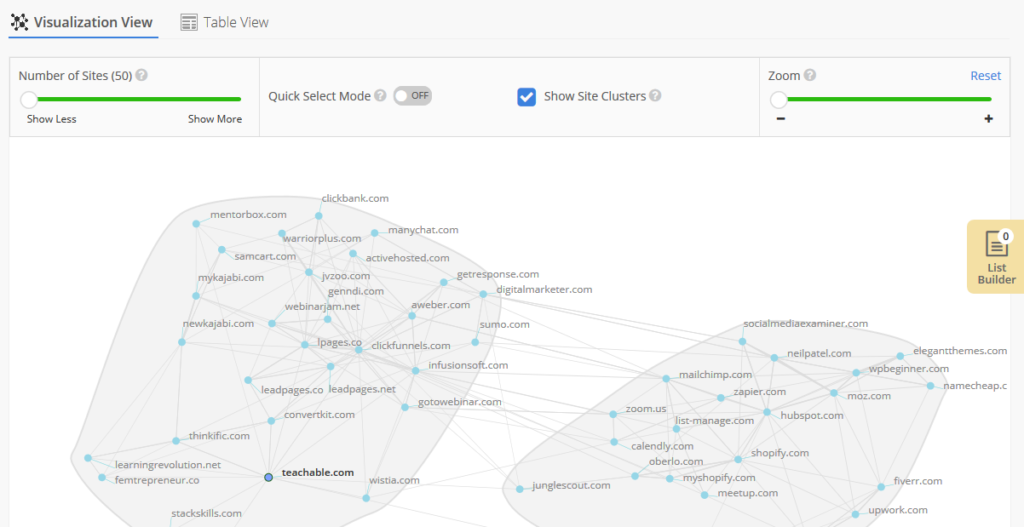The image size is (1024, 527).
Task: Click the Visualization View network icon
Action: (x=19, y=22)
